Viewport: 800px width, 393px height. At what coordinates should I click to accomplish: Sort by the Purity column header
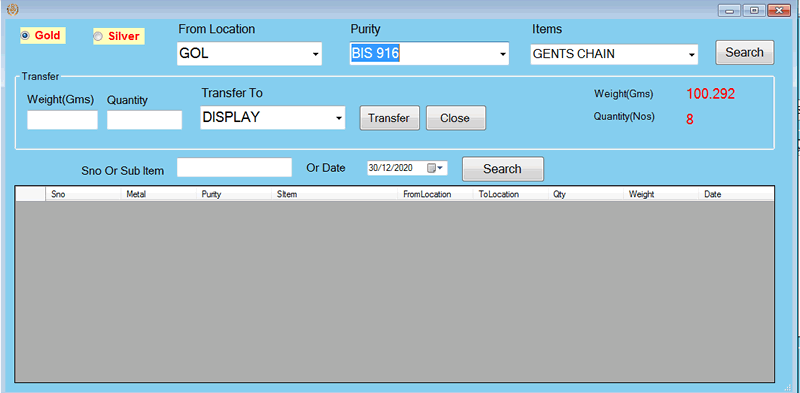(234, 194)
